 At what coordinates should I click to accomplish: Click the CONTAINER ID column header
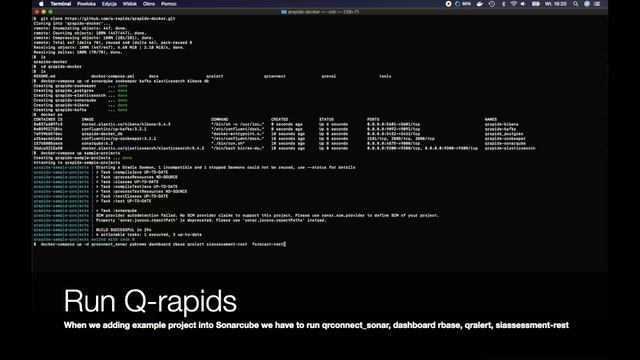[x=48, y=119]
